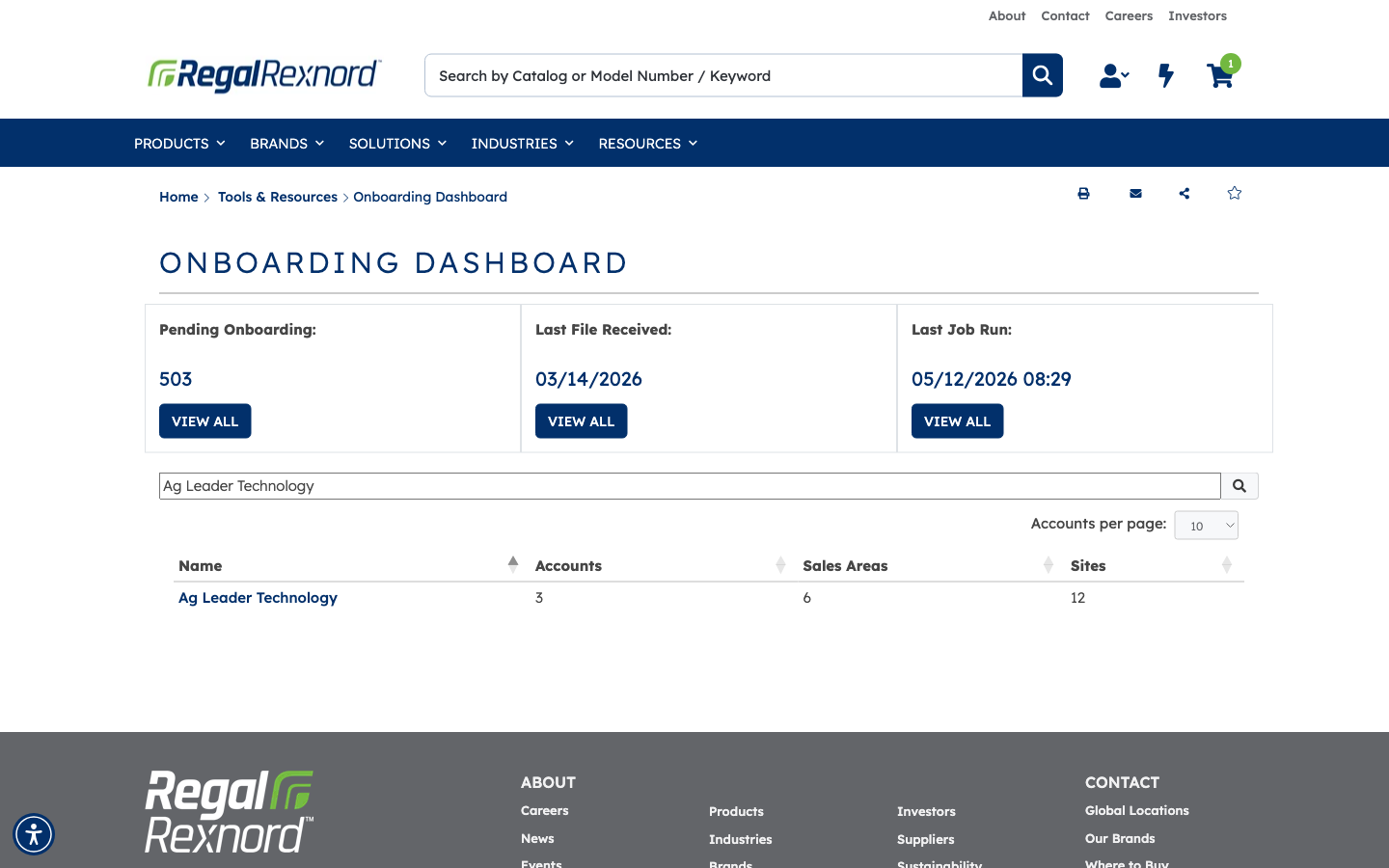Open the Contact top link
This screenshot has height=868, width=1389.
[1065, 15]
